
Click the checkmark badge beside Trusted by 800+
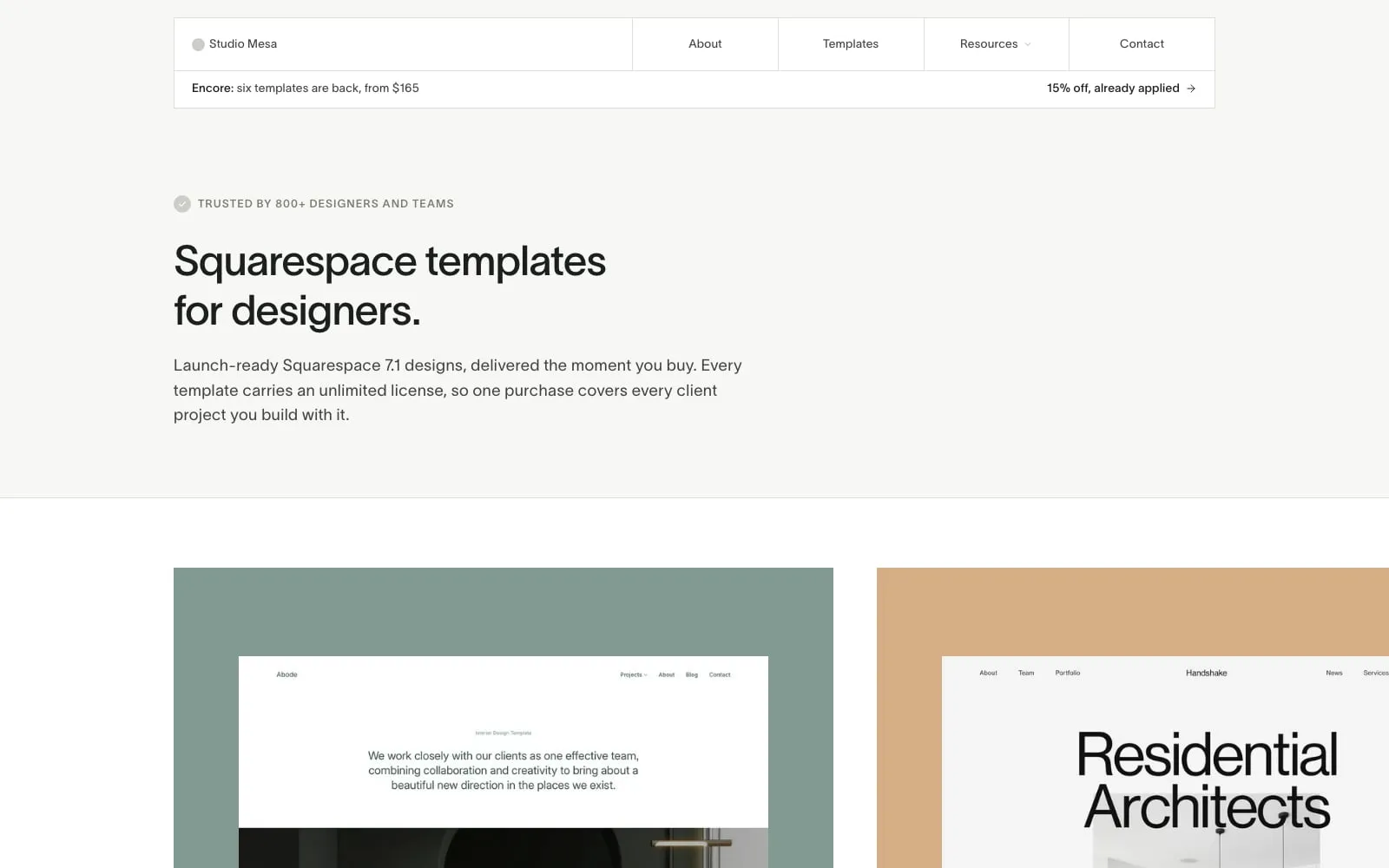pyautogui.click(x=182, y=204)
